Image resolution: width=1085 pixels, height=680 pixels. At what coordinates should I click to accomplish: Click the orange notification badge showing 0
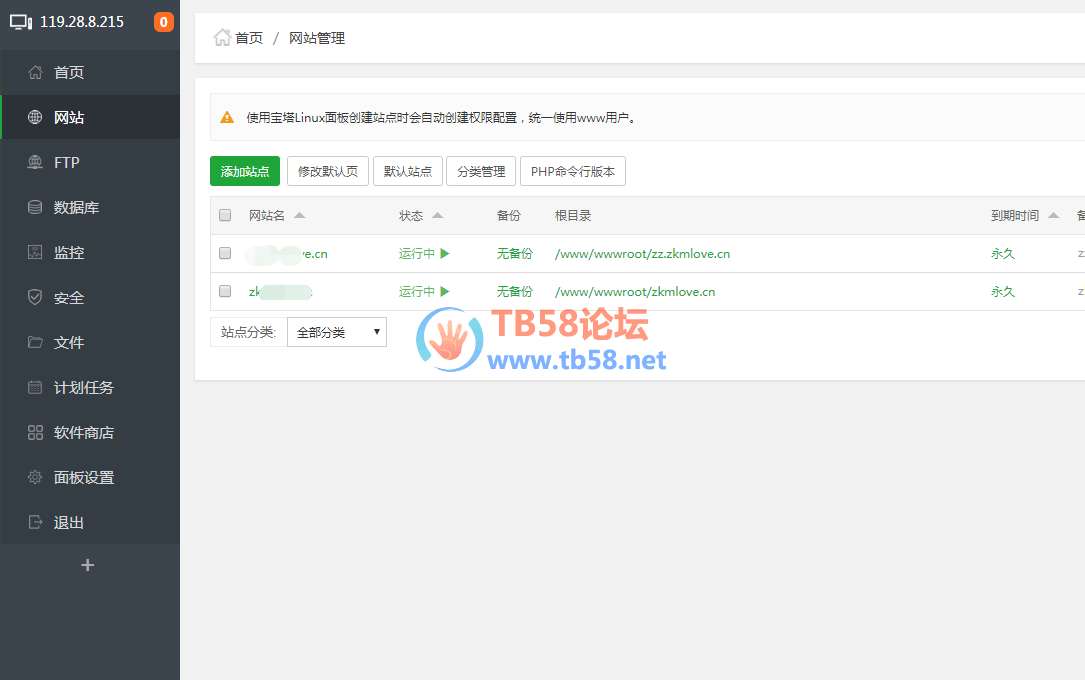tap(164, 22)
